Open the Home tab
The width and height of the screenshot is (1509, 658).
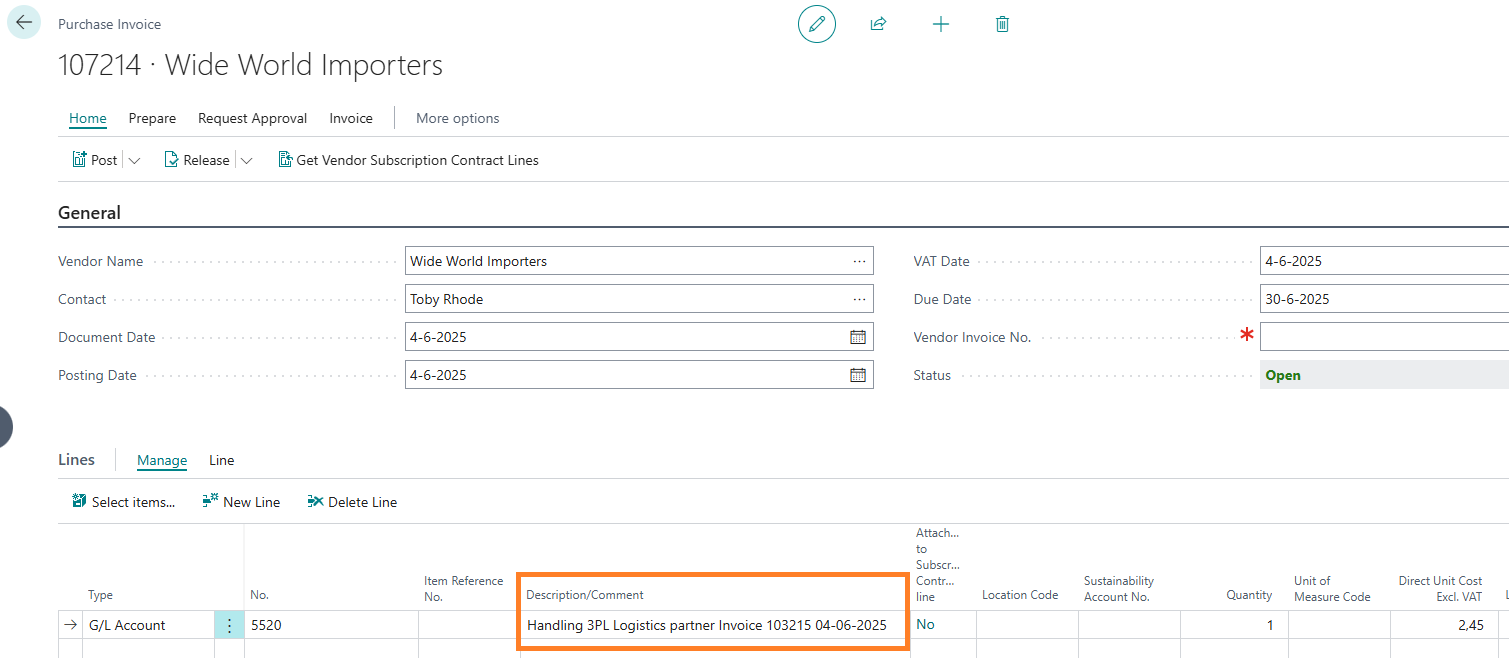(x=88, y=118)
